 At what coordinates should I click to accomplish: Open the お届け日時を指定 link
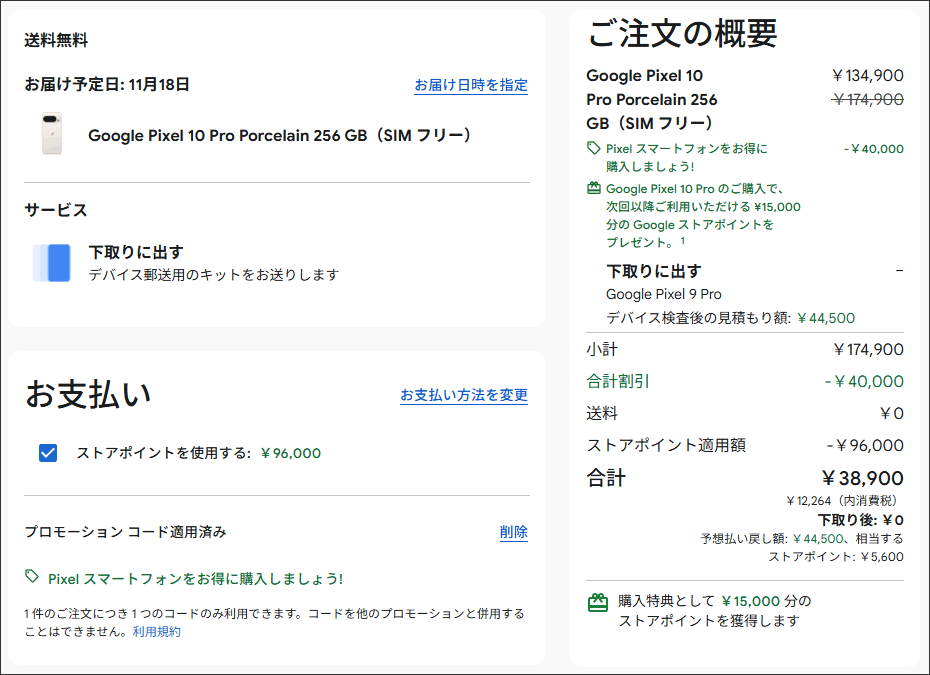click(x=471, y=86)
